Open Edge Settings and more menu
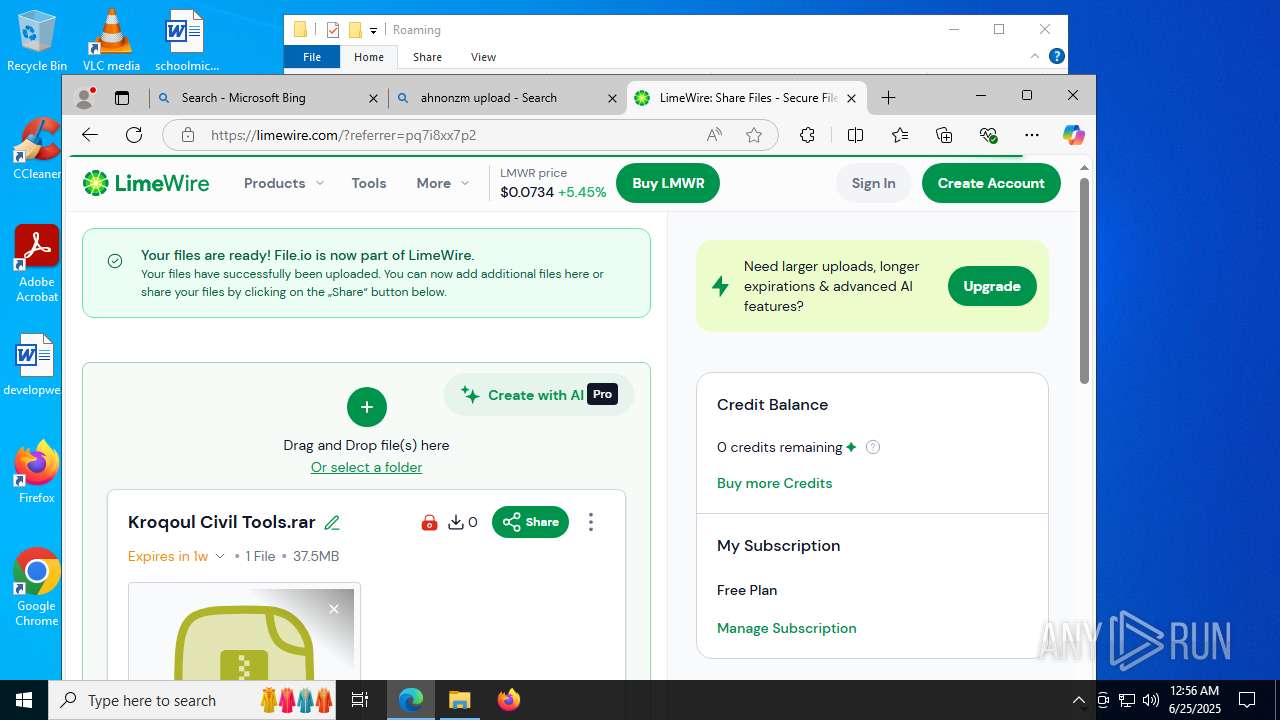 [1032, 135]
